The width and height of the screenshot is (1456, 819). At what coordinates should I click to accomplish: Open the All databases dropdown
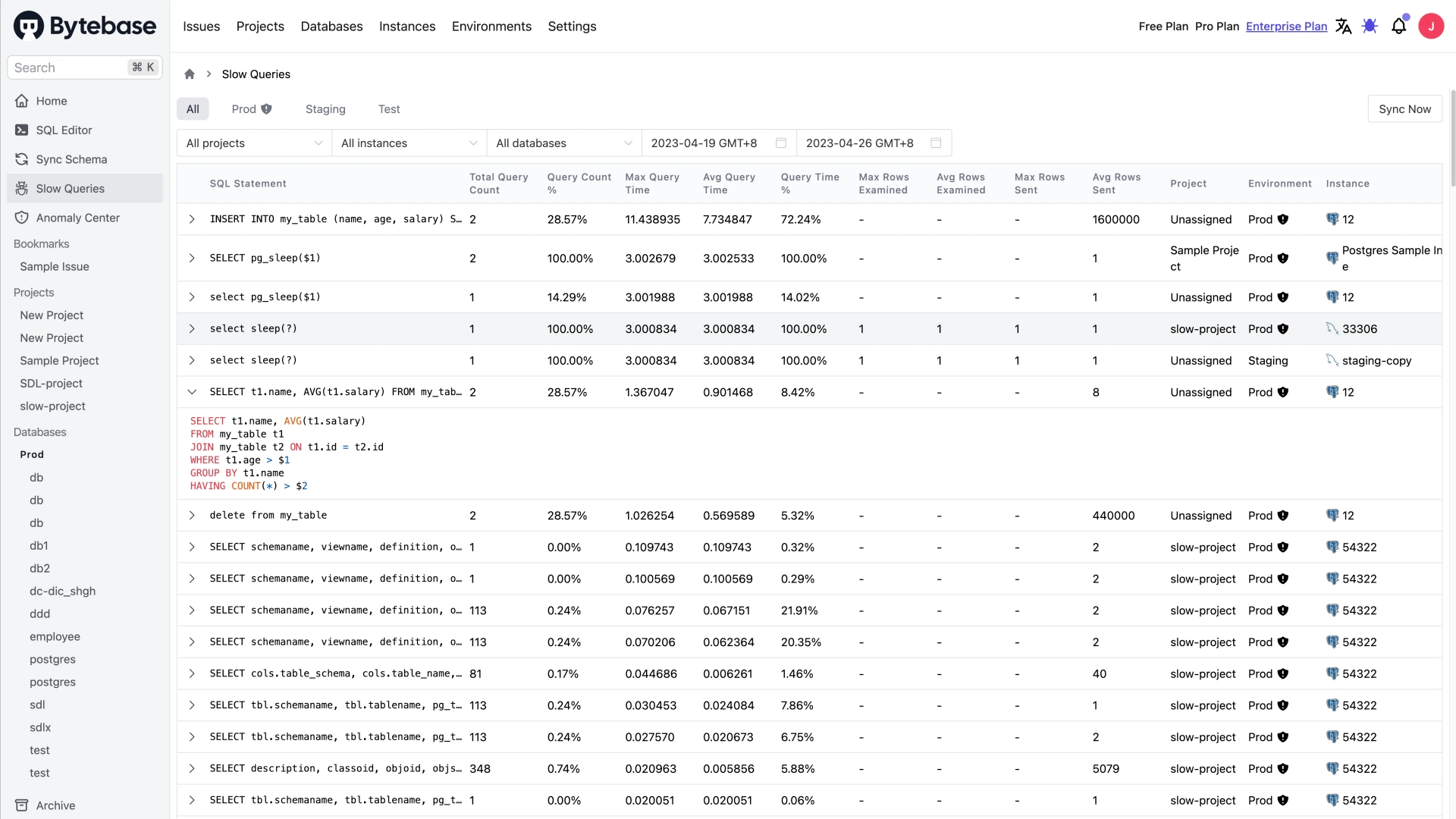[x=564, y=143]
